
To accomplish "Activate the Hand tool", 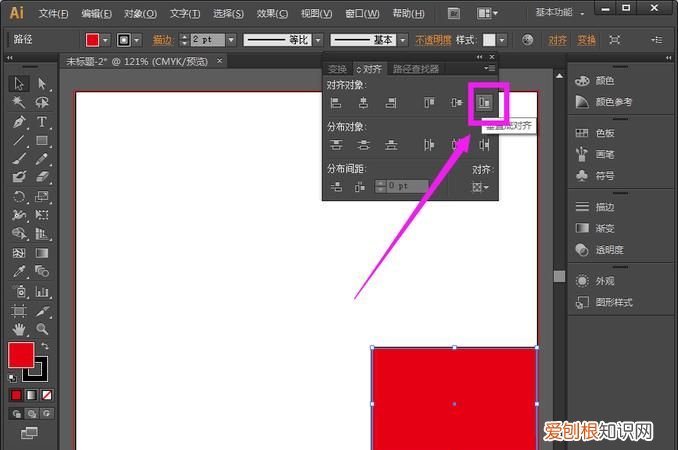I will [x=19, y=328].
